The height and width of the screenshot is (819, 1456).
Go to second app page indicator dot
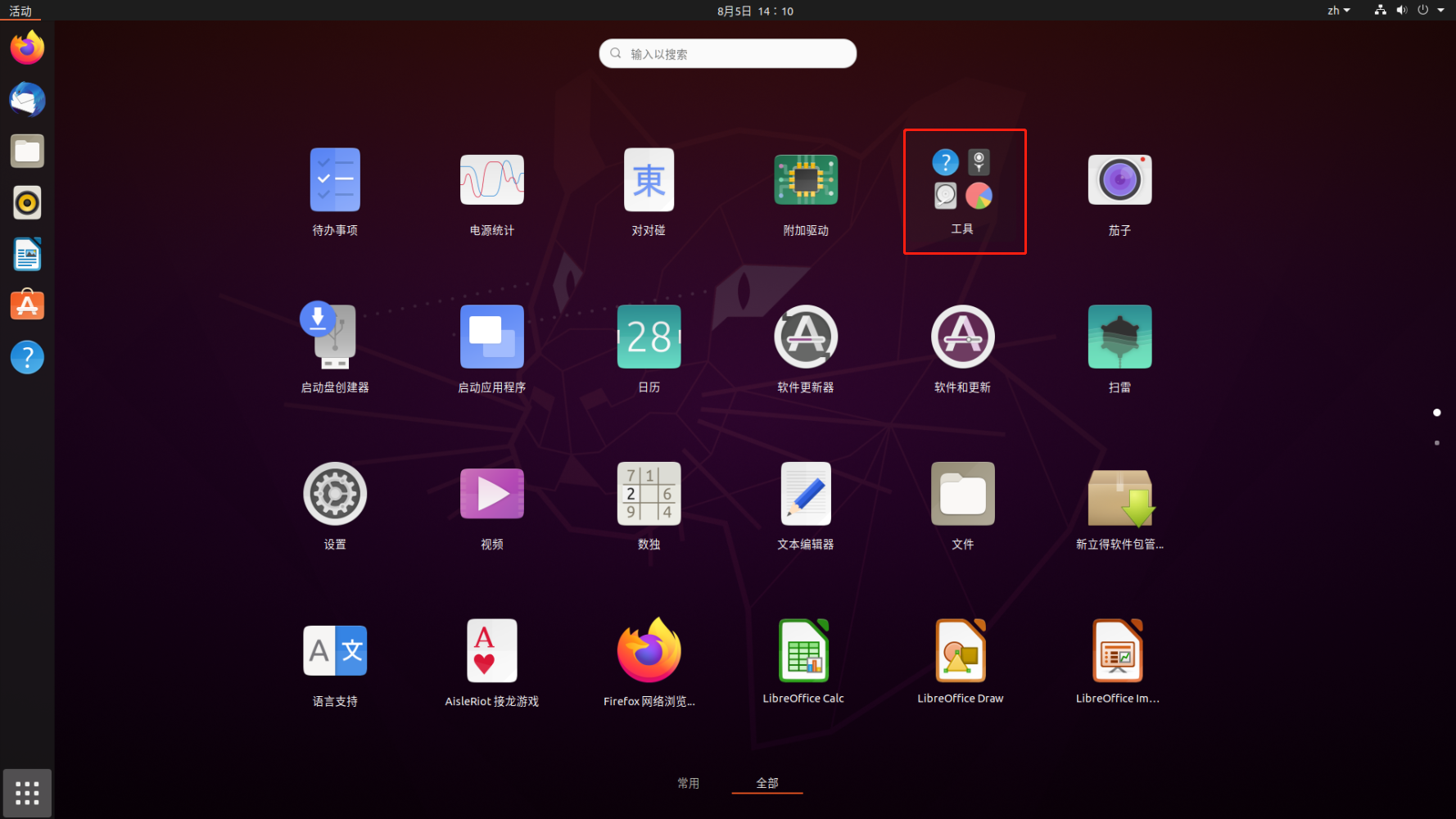click(1436, 443)
